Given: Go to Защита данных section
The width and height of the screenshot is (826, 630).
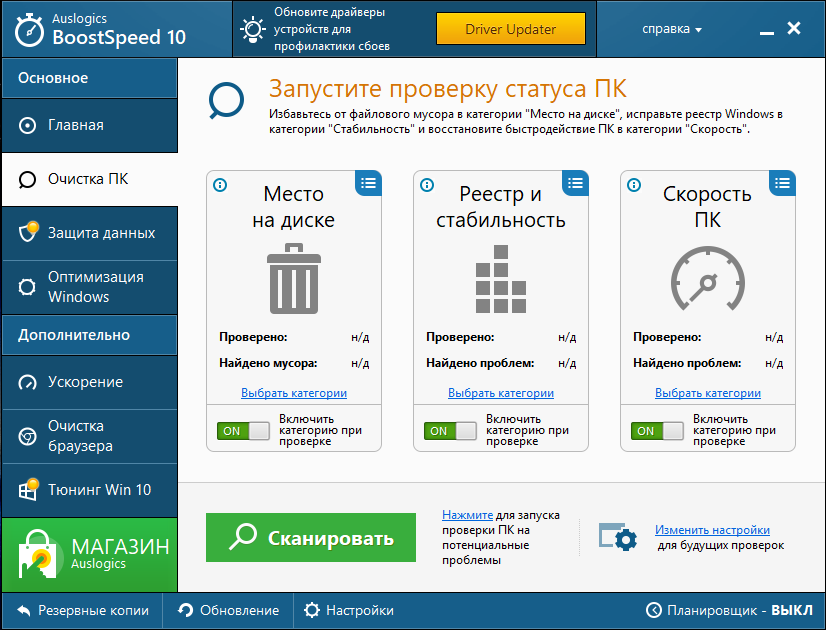Looking at the screenshot, I should pos(90,233).
